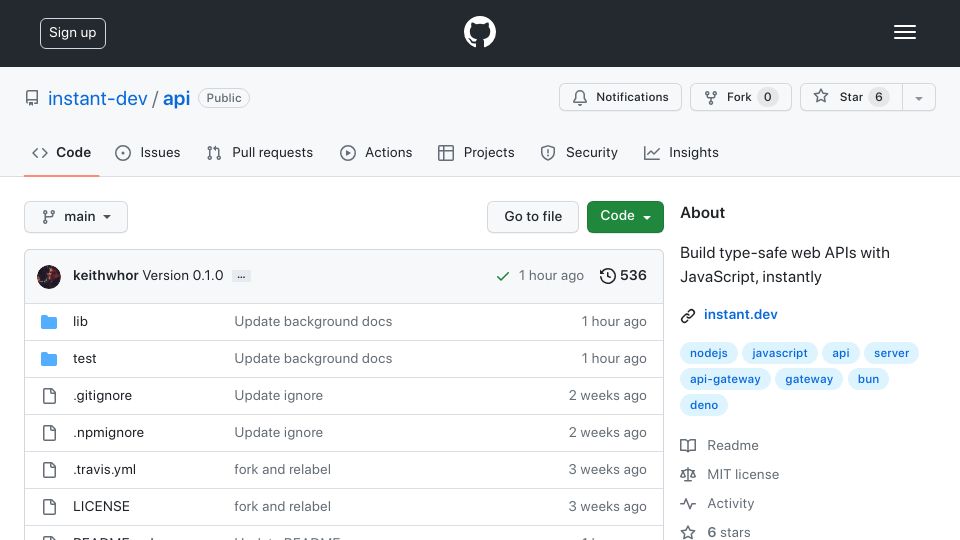
Task: Star the repository with Star button
Action: click(x=851, y=97)
